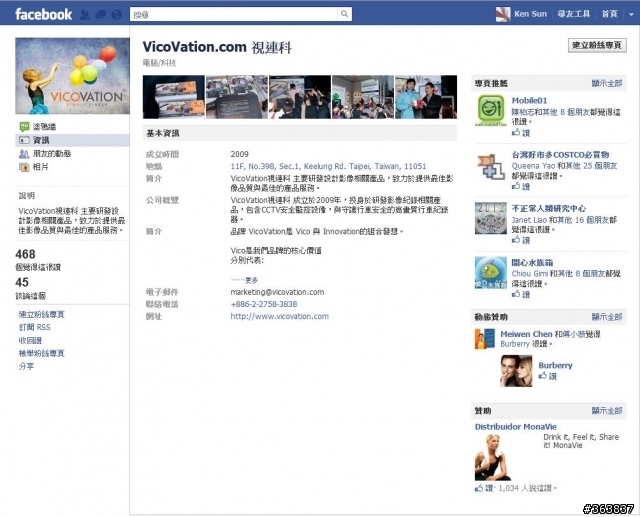Open third crowd photo thumbnail
The image size is (640, 517).
coord(300,97)
